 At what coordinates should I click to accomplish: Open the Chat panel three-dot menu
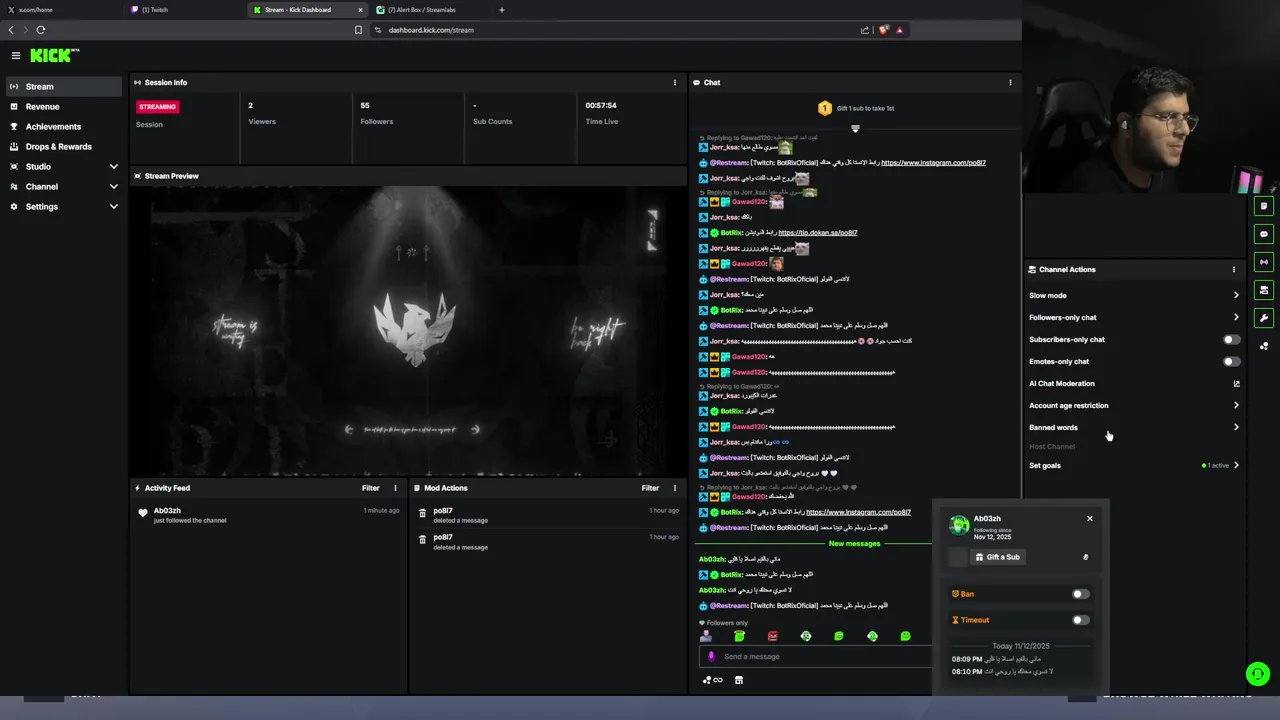click(1010, 83)
